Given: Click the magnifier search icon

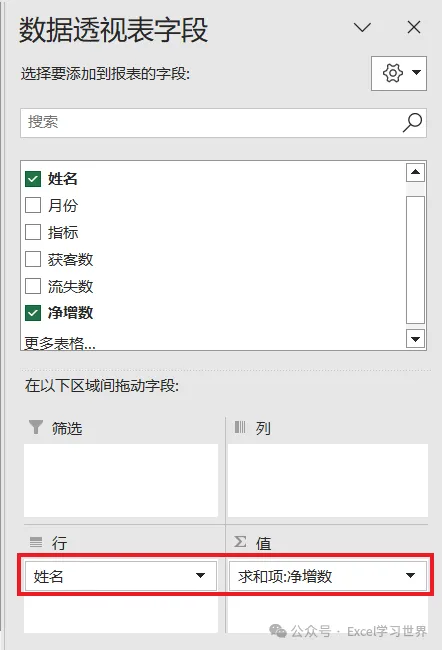Looking at the screenshot, I should point(412,123).
